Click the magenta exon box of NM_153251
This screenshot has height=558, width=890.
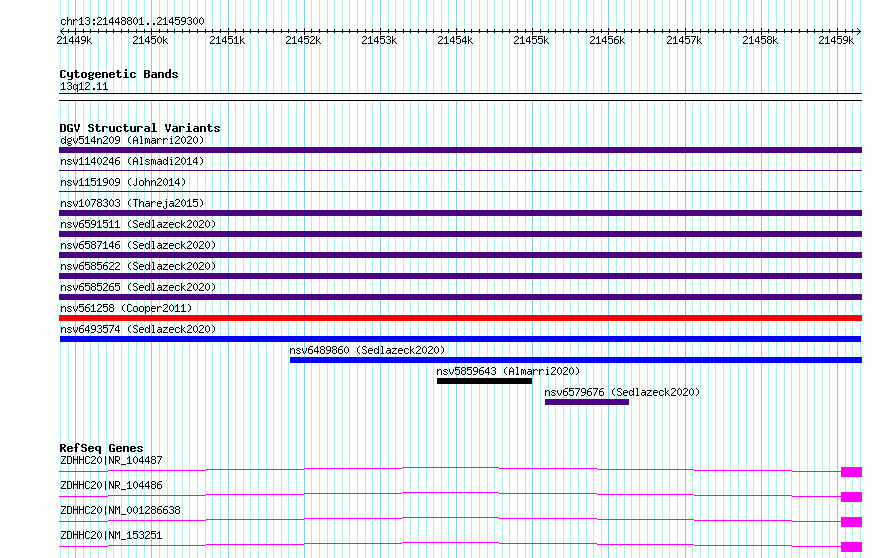[x=851, y=547]
